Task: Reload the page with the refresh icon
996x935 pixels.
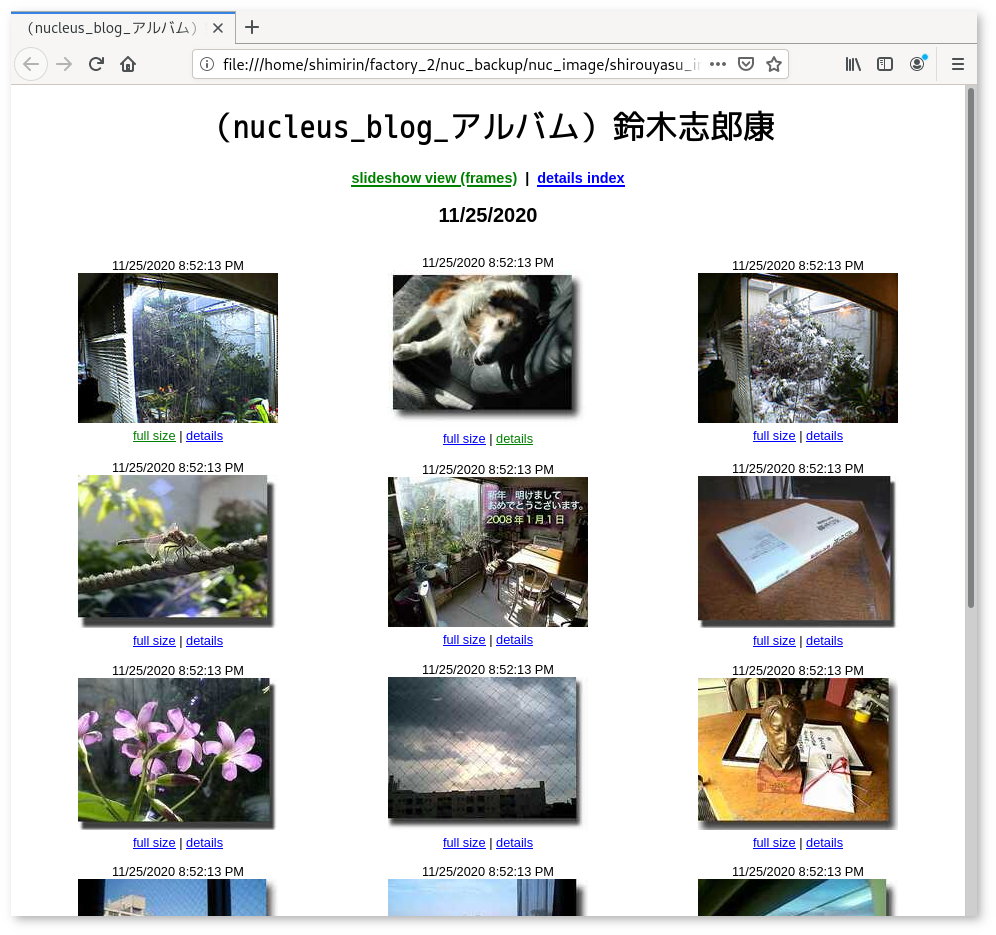Action: coord(96,64)
